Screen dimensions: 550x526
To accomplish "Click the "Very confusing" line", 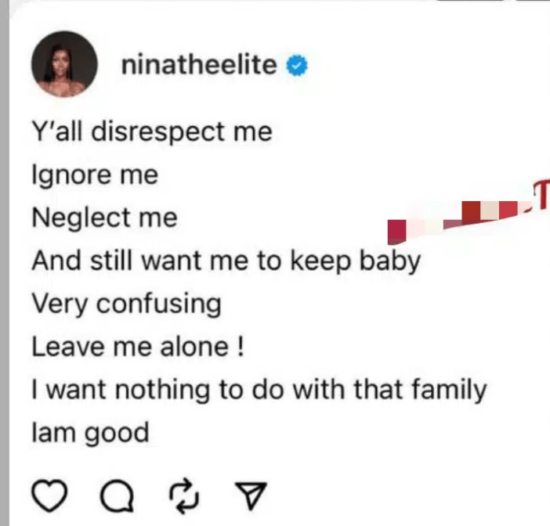I will tap(127, 304).
